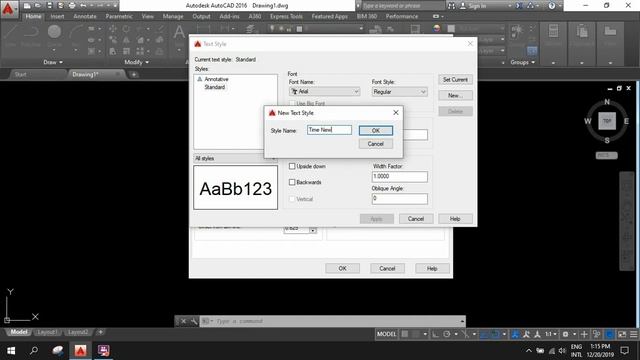The image size is (640, 360).
Task: Confirm new style name with OK
Action: [376, 131]
